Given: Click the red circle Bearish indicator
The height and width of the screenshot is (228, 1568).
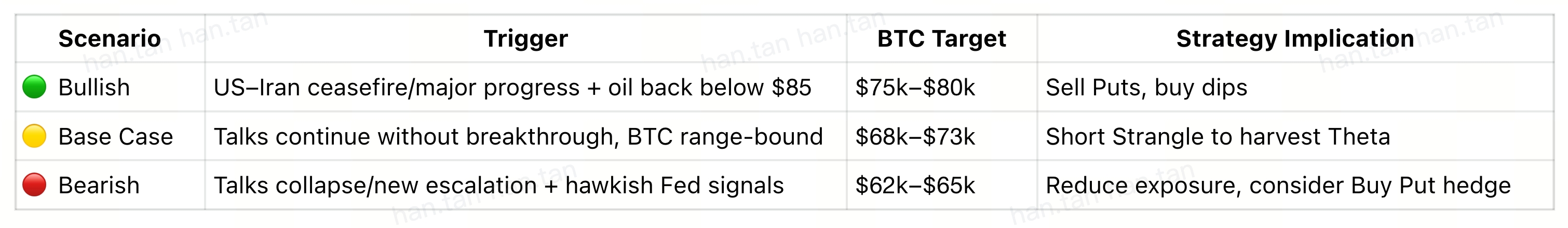Looking at the screenshot, I should click(34, 185).
